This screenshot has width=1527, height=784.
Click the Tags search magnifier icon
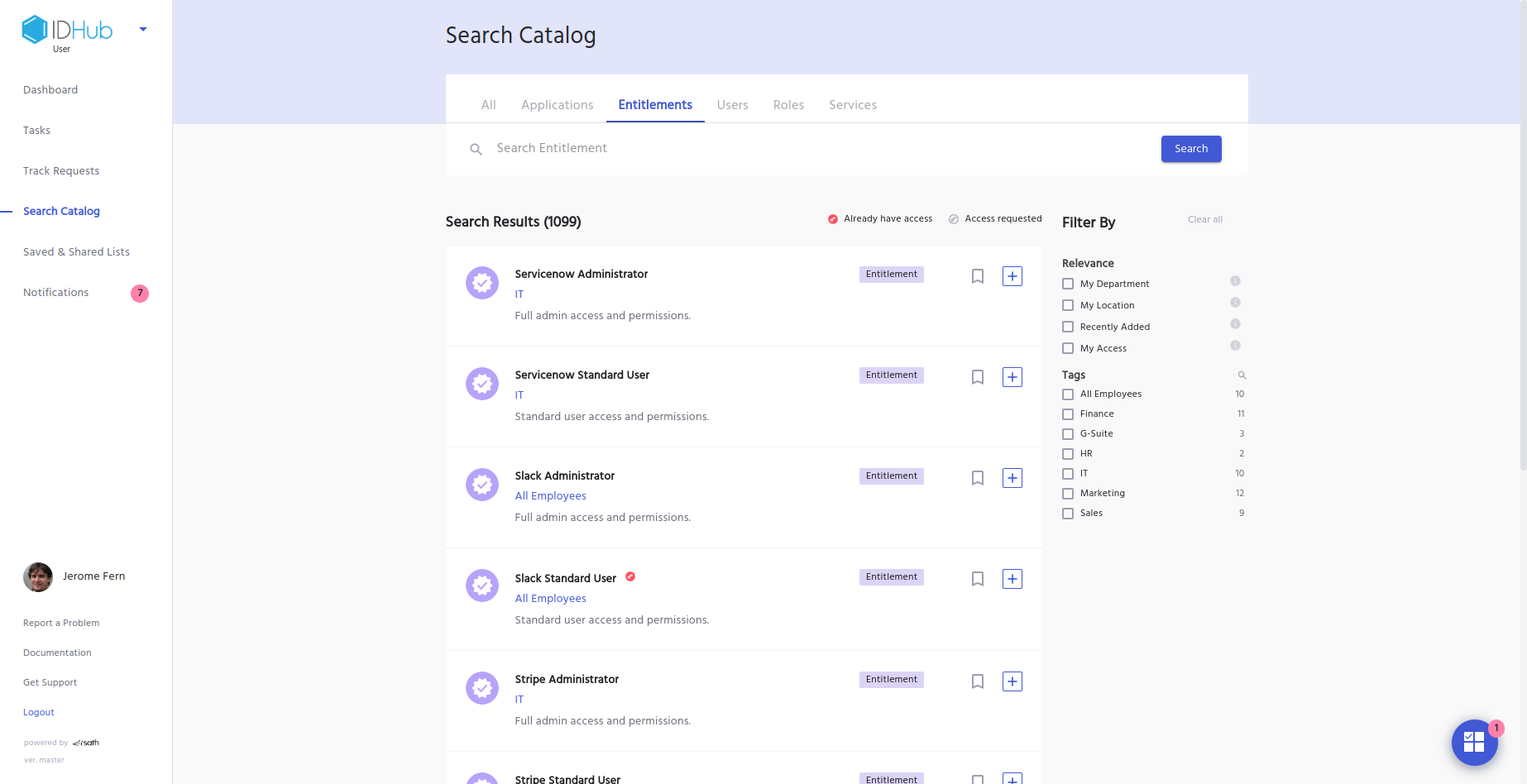1242,375
